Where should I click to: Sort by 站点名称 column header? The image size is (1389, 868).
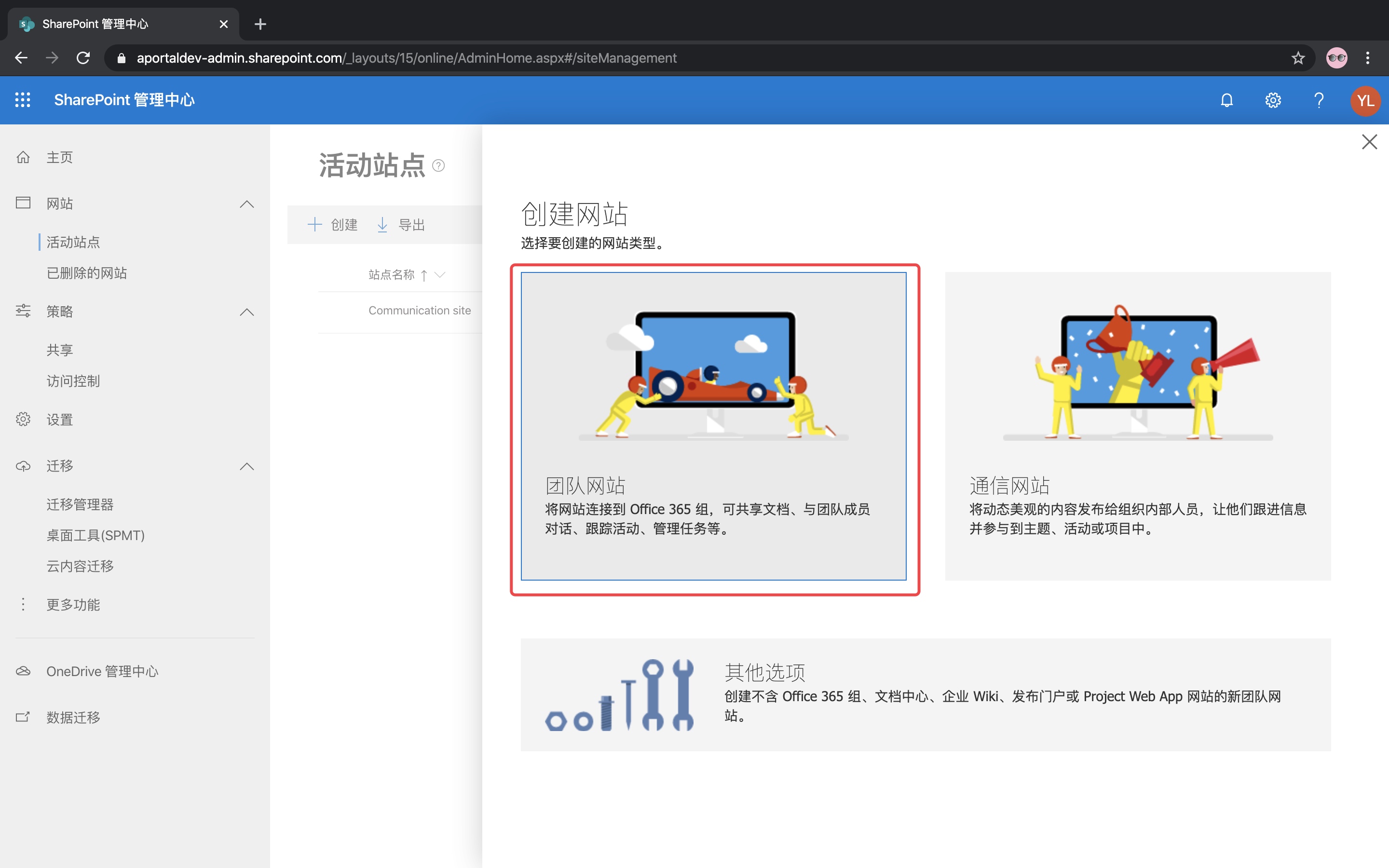pos(392,275)
